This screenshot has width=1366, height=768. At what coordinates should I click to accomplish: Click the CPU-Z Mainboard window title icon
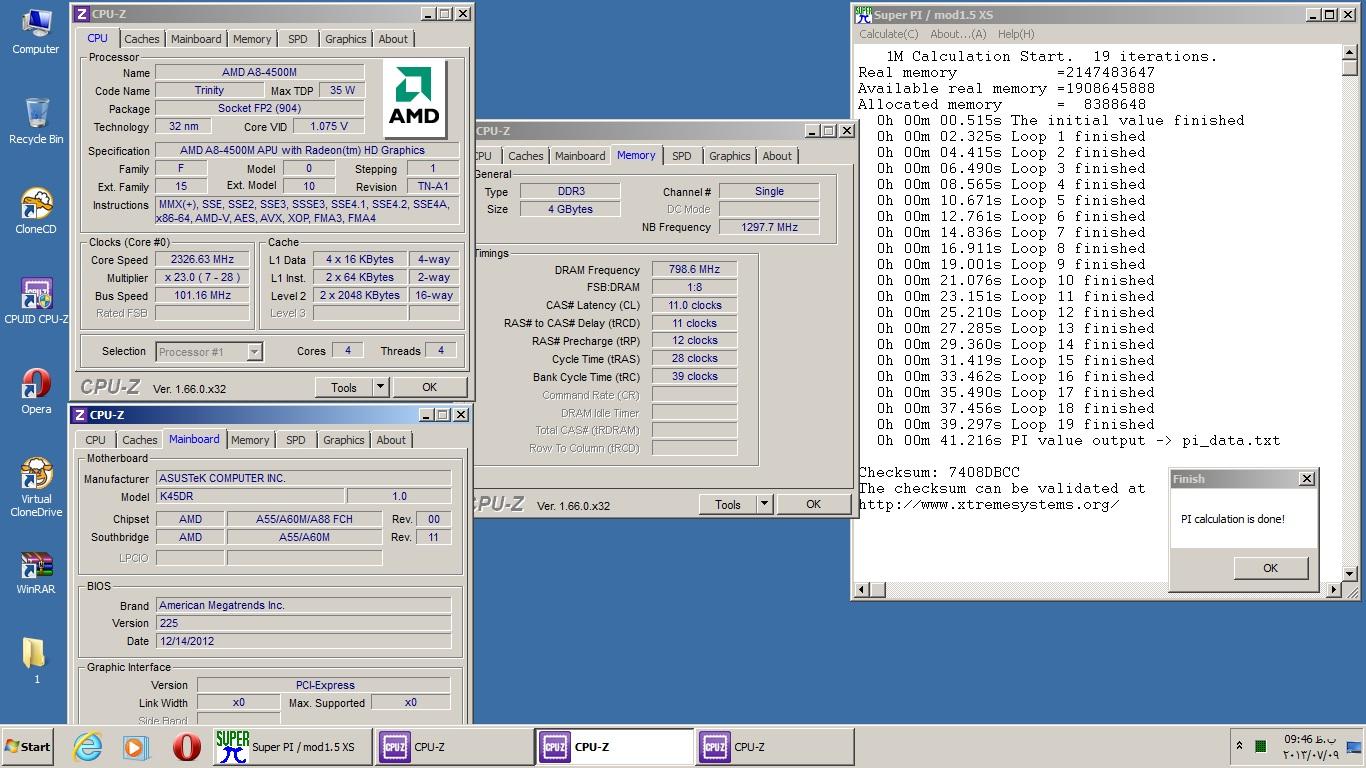80,414
